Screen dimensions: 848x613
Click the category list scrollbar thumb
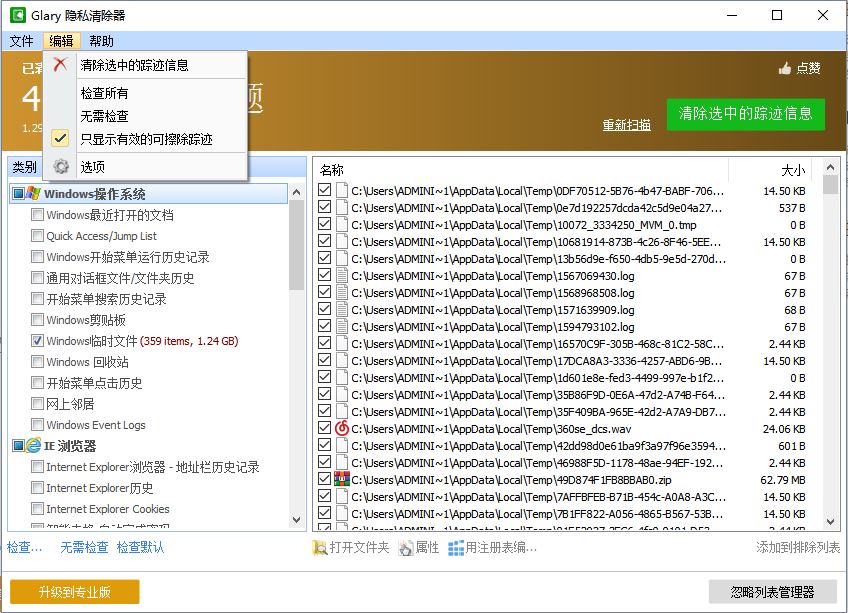click(x=296, y=245)
